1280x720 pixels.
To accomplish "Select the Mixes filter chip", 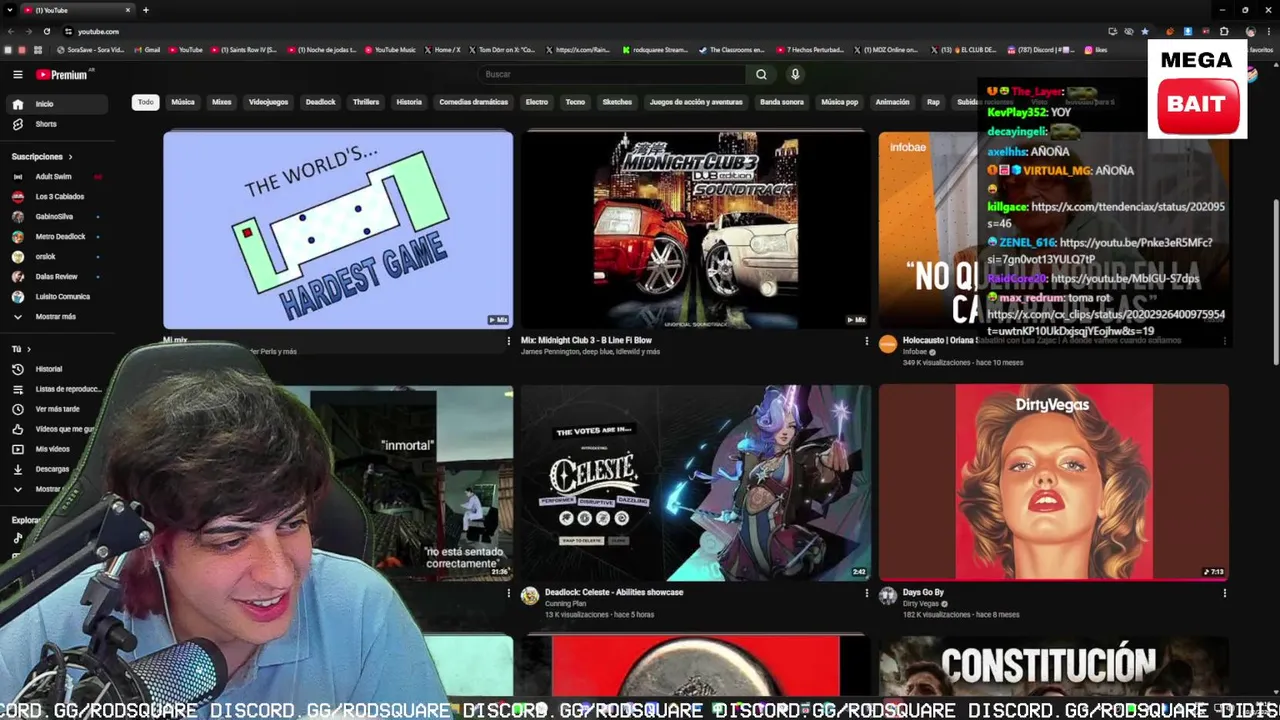I will (222, 102).
